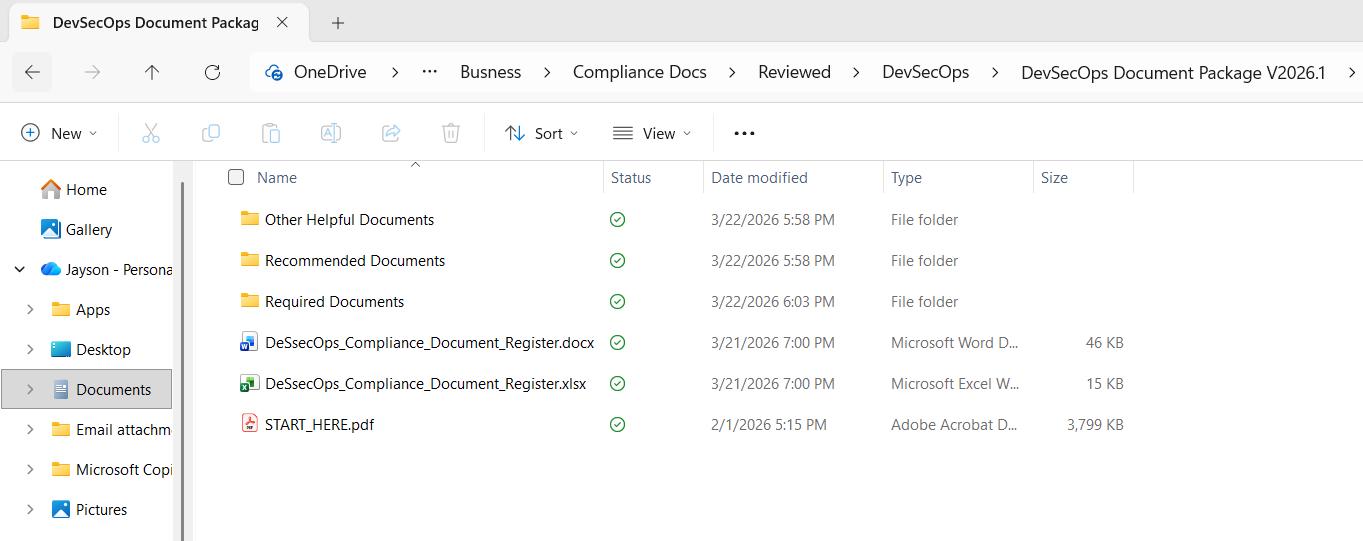The height and width of the screenshot is (541, 1363).
Task: Navigate to Busness in breadcrumb
Action: click(490, 72)
